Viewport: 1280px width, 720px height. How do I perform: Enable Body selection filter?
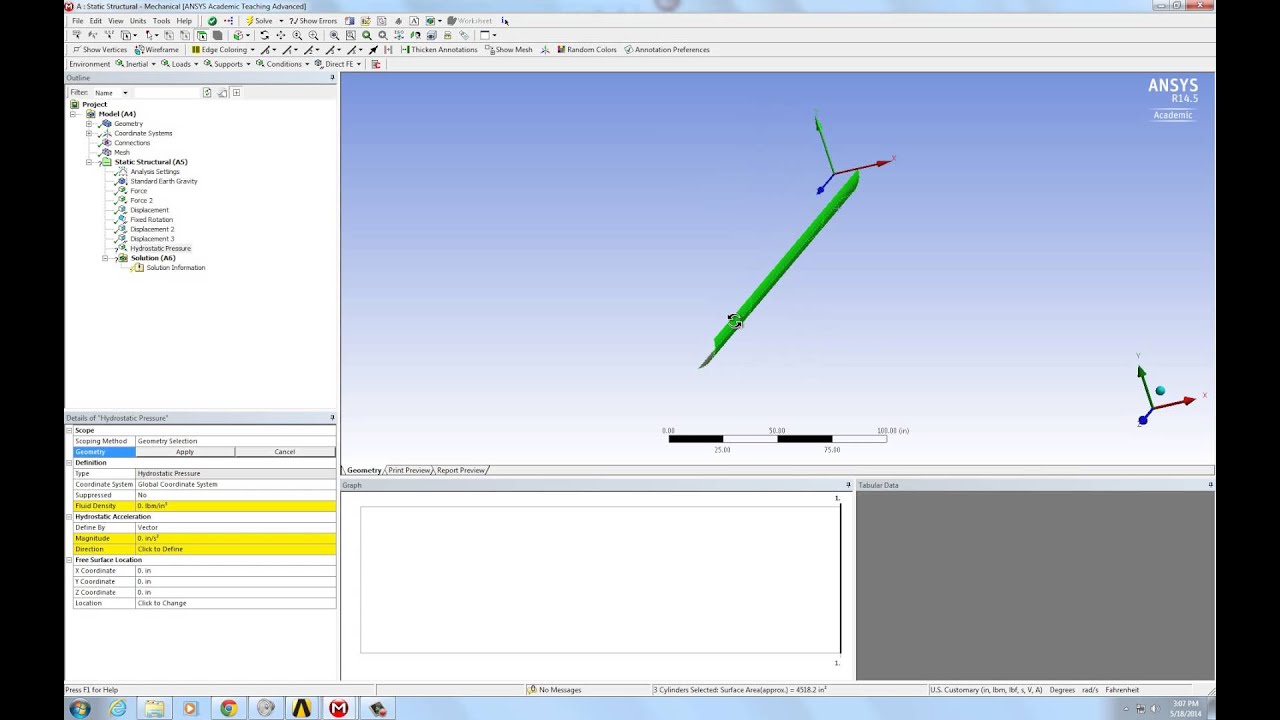point(217,35)
